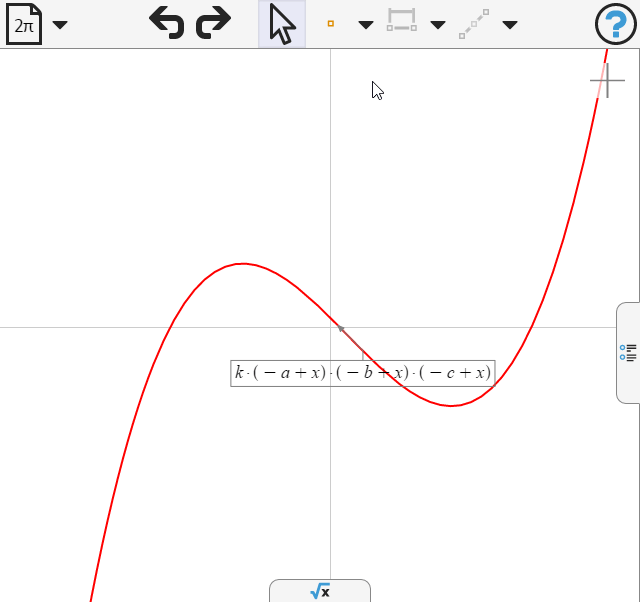The height and width of the screenshot is (602, 640).
Task: Undo the last action
Action: (167, 23)
